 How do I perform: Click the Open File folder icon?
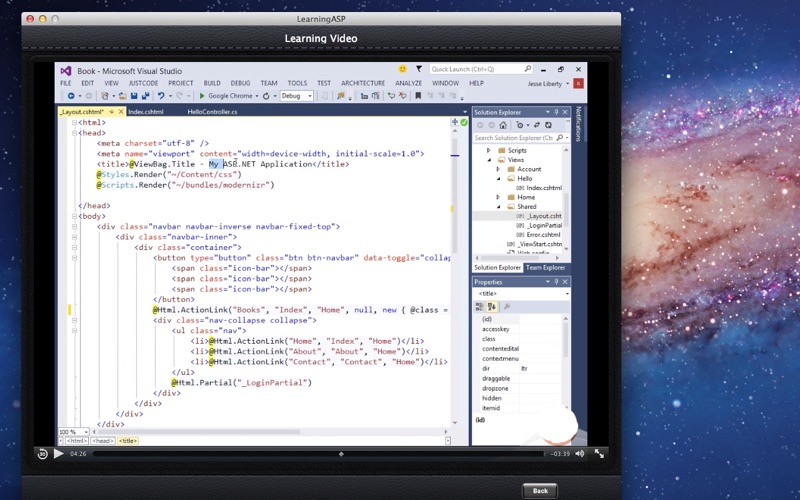[122, 96]
